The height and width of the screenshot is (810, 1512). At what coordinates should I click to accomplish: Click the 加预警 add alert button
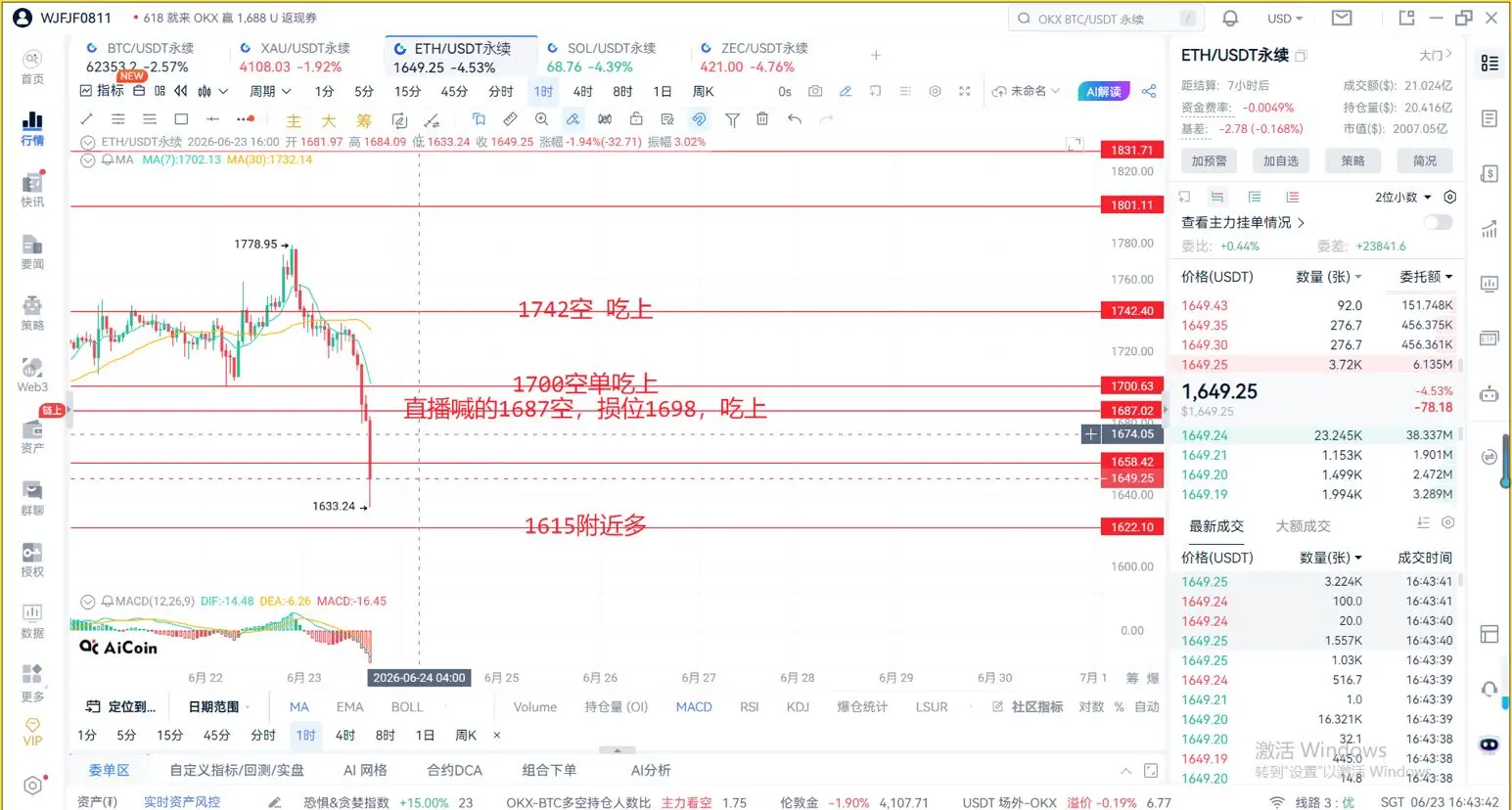[x=1209, y=161]
